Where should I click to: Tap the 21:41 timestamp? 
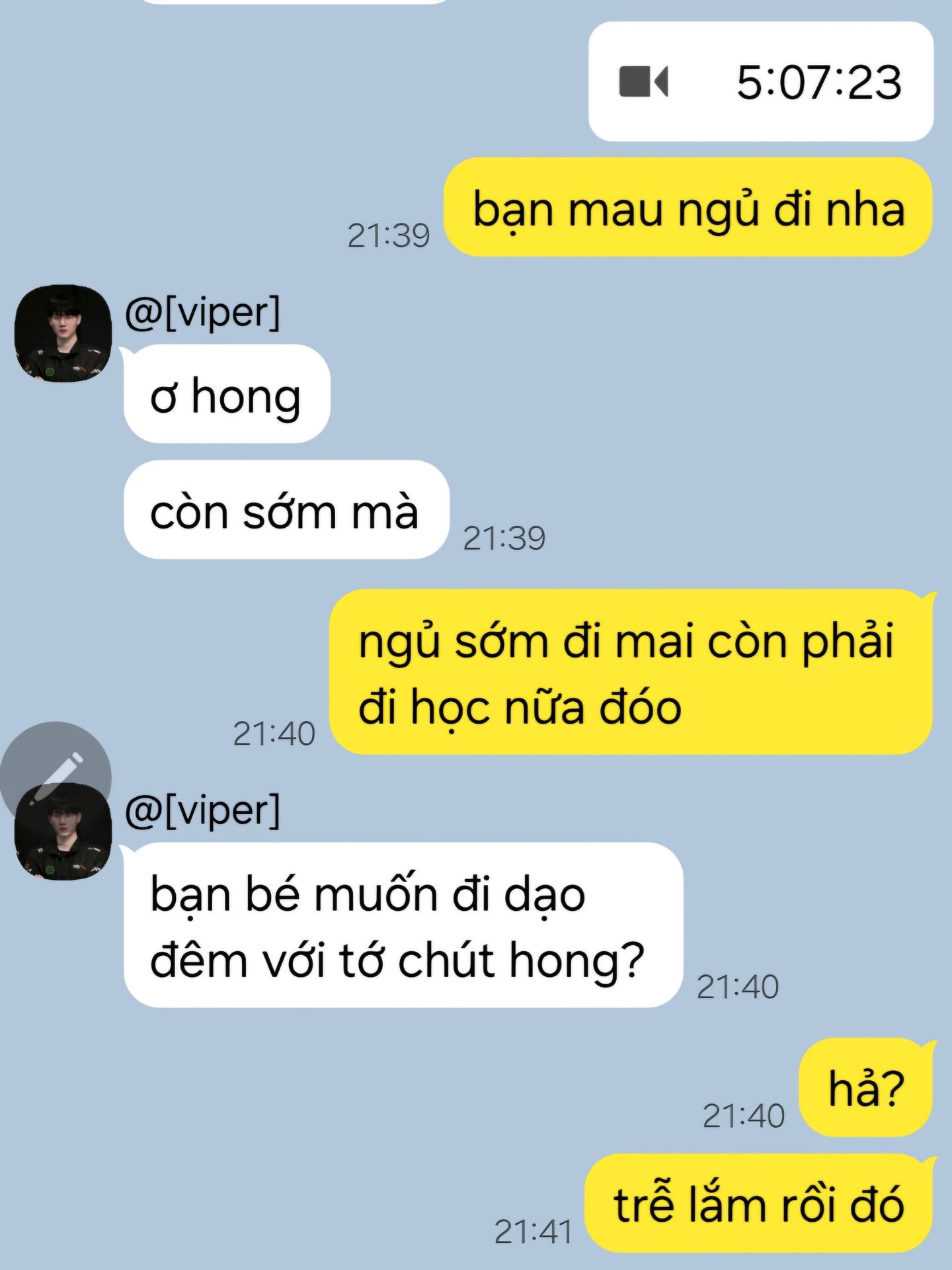click(534, 1232)
